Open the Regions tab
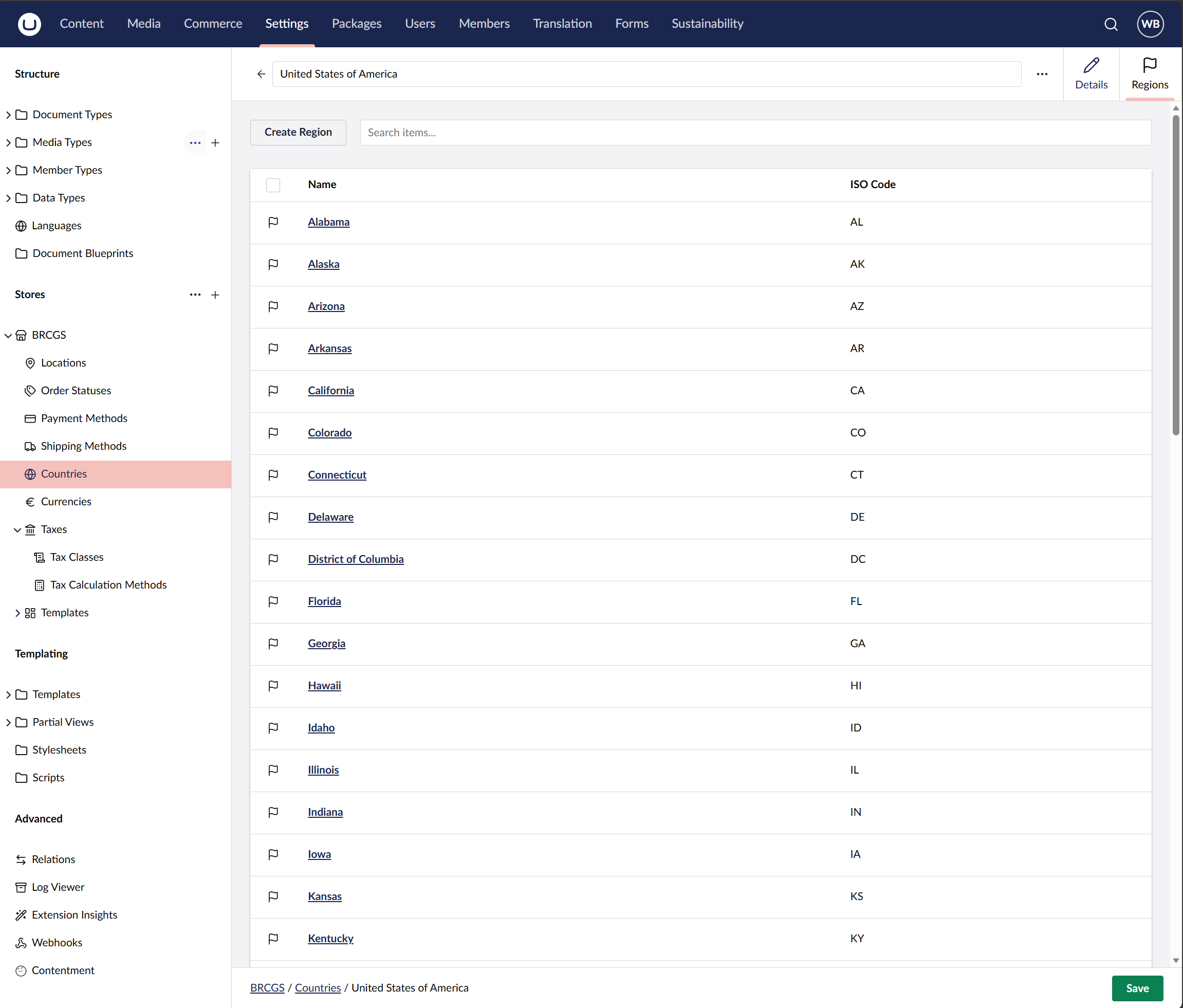The width and height of the screenshot is (1183, 1008). click(x=1149, y=74)
